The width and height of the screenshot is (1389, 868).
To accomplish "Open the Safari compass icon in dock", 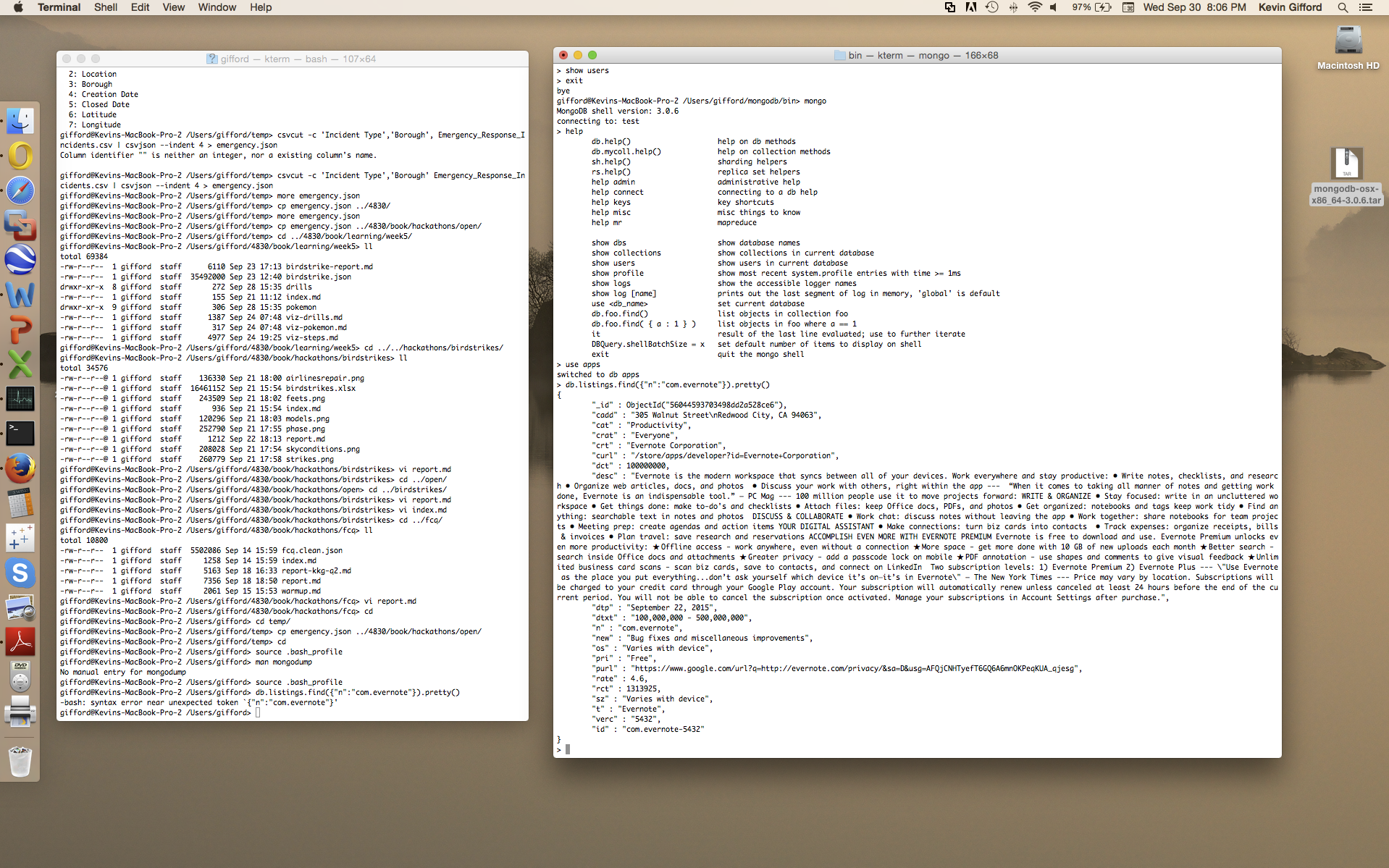I will [20, 190].
